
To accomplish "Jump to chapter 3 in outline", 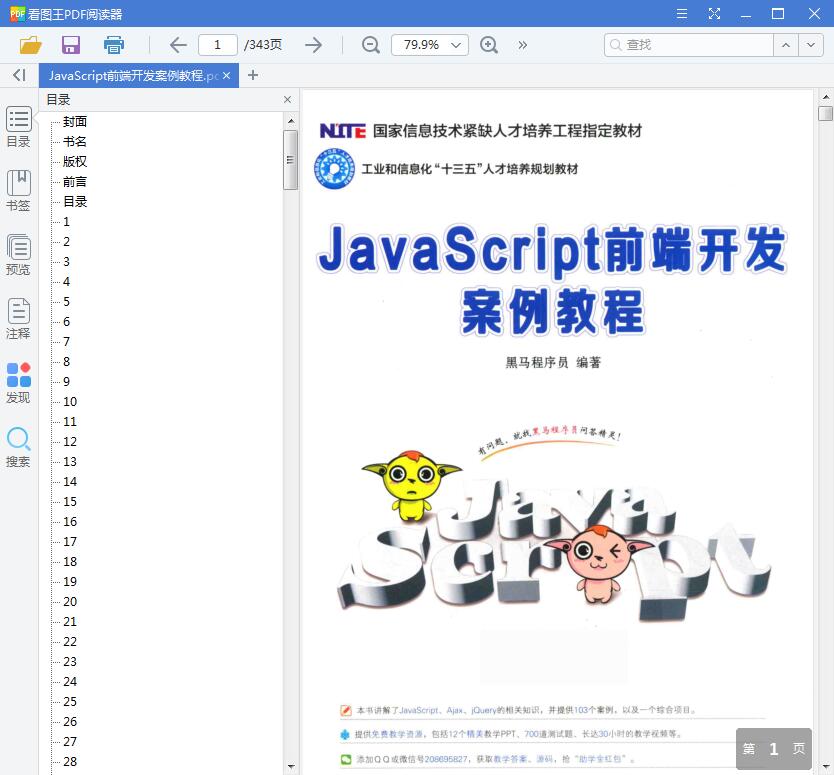I will click(66, 262).
